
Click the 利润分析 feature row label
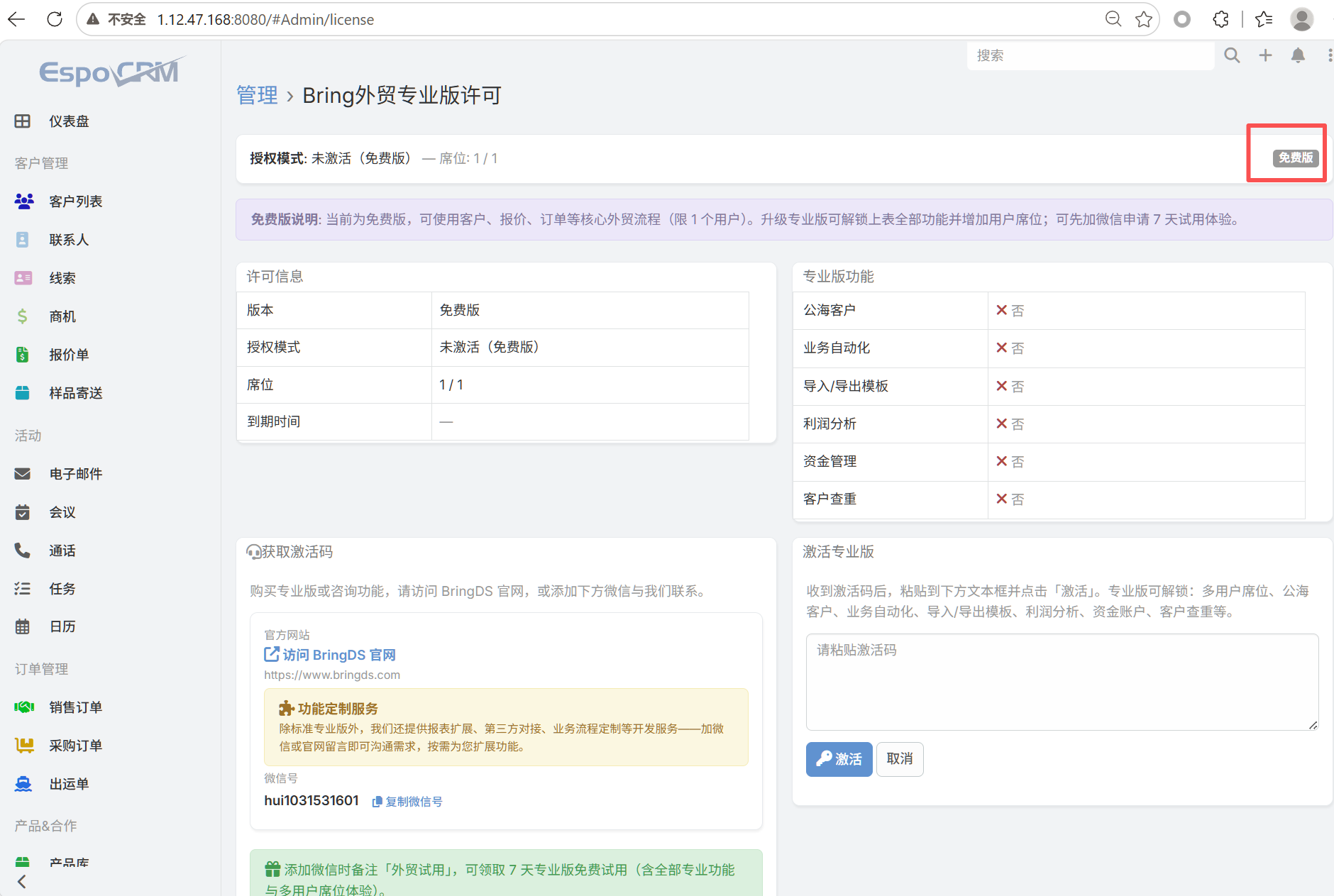coord(829,424)
